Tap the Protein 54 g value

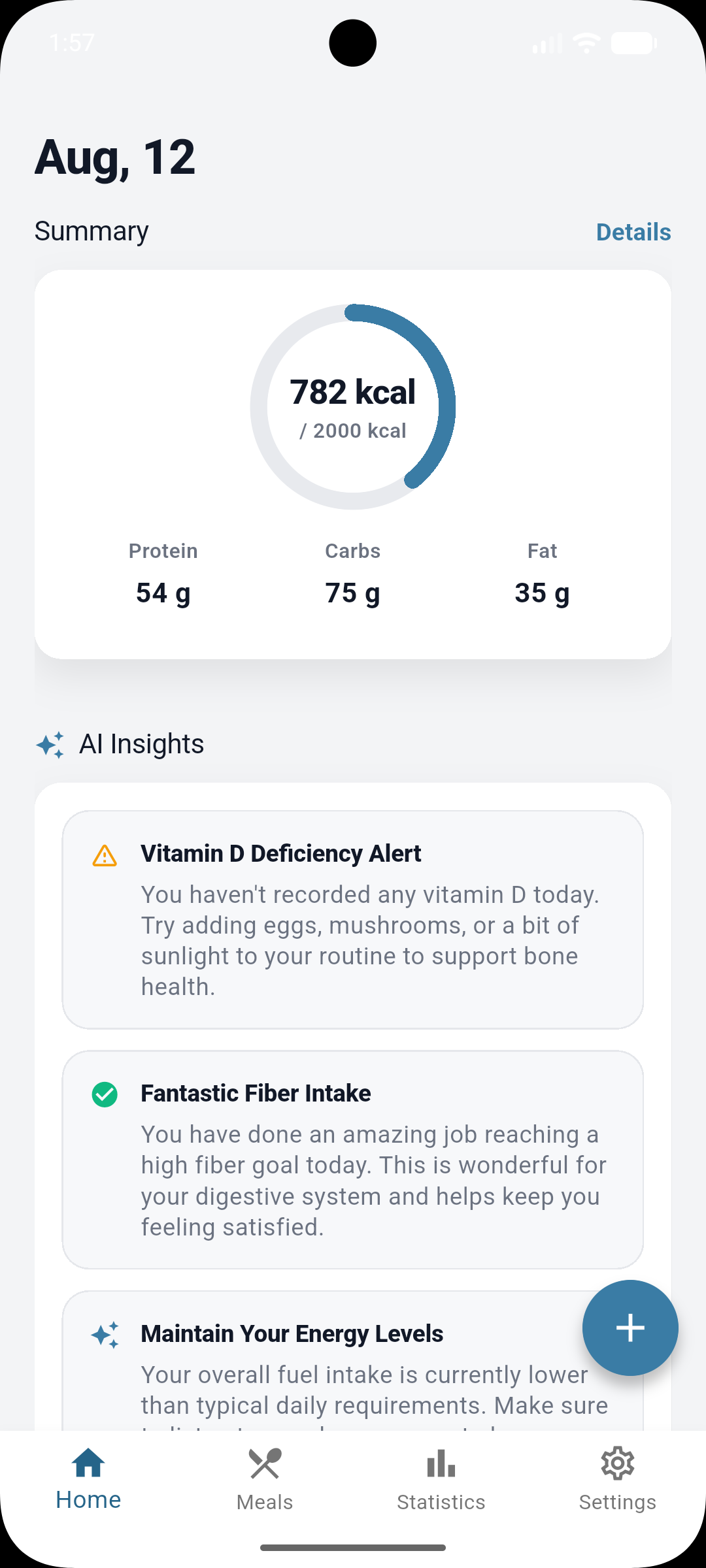pos(163,593)
